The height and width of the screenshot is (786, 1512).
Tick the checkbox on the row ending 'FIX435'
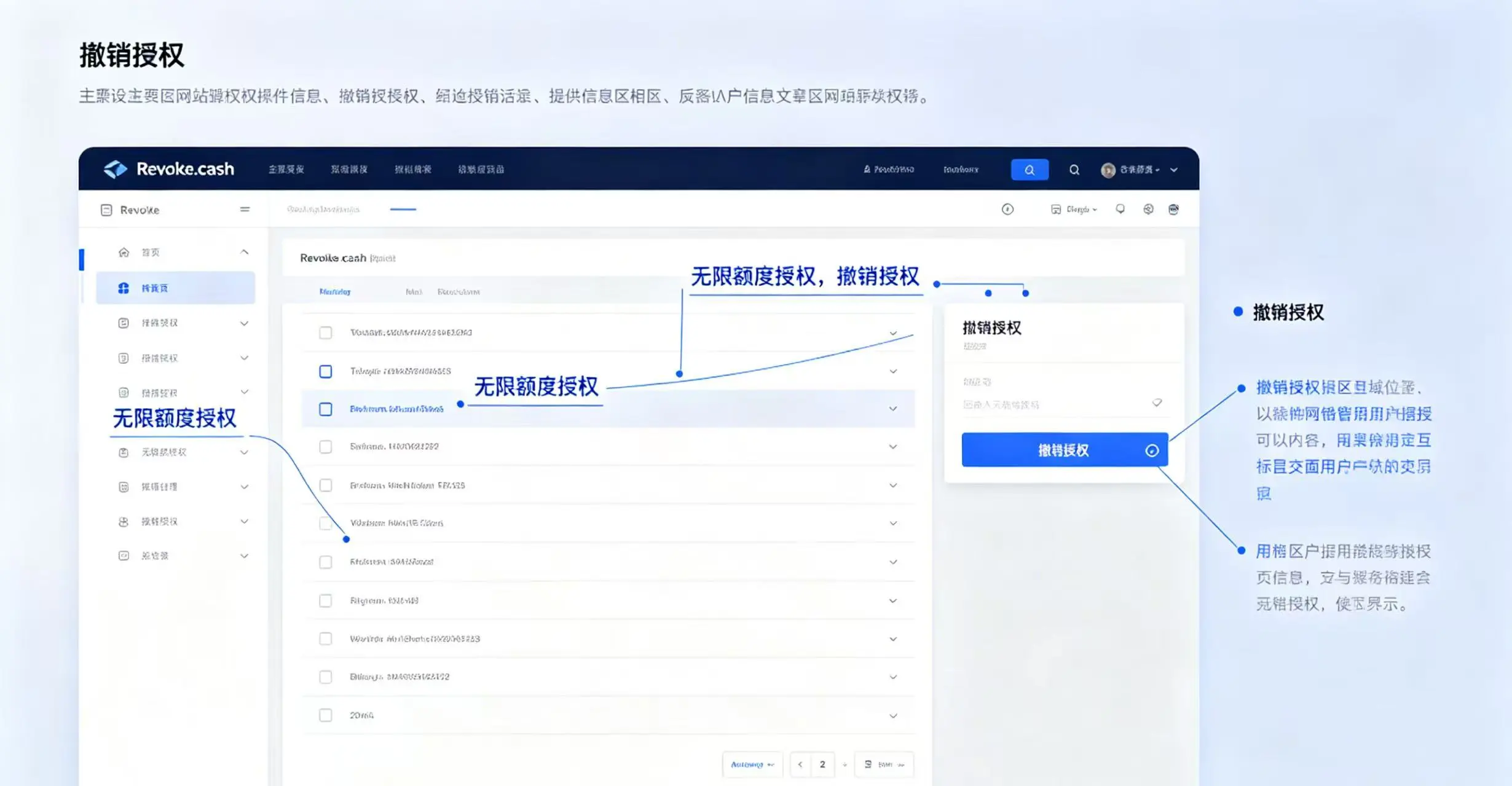[326, 485]
